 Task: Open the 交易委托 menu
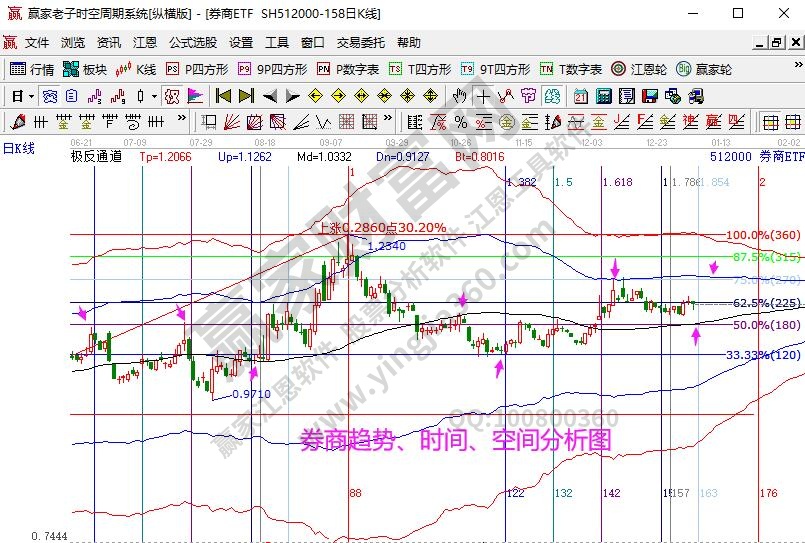[x=361, y=43]
